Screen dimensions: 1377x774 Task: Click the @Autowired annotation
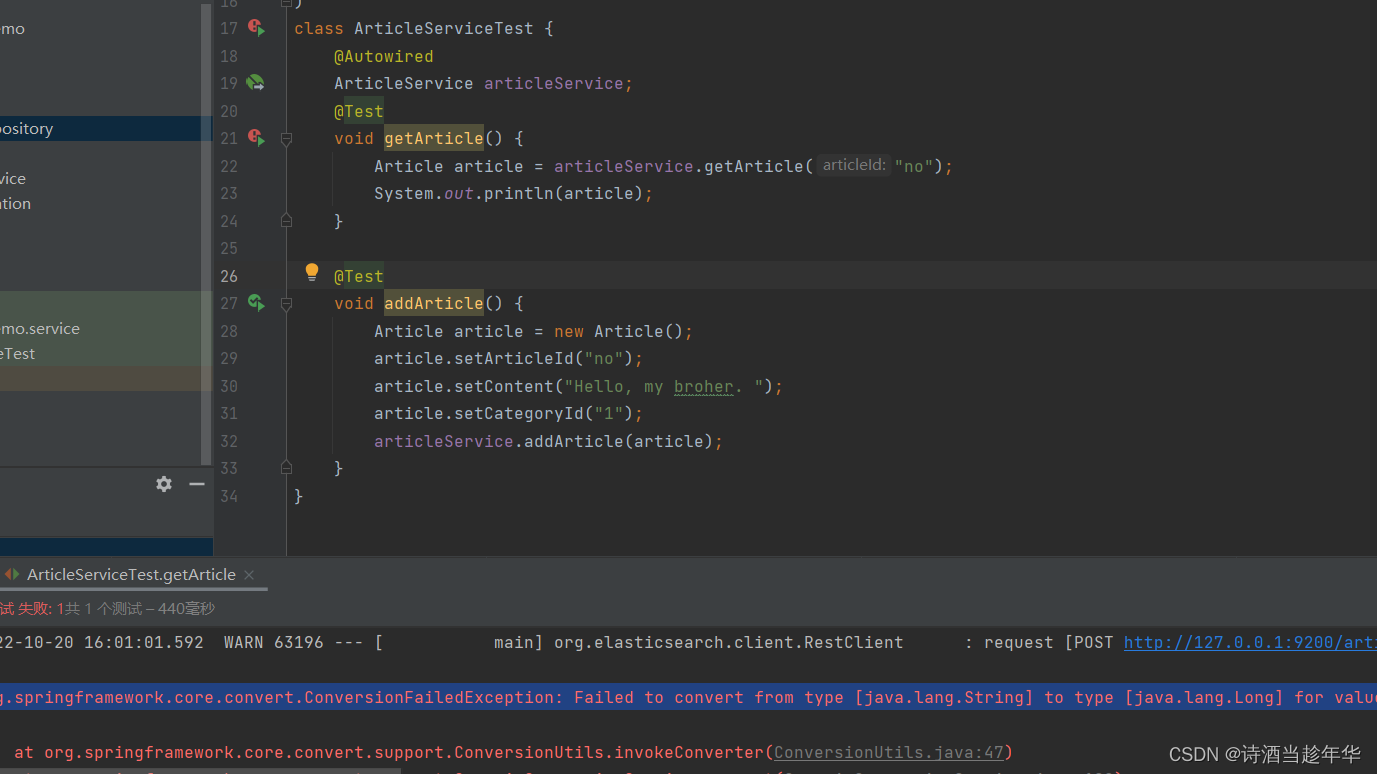click(384, 56)
